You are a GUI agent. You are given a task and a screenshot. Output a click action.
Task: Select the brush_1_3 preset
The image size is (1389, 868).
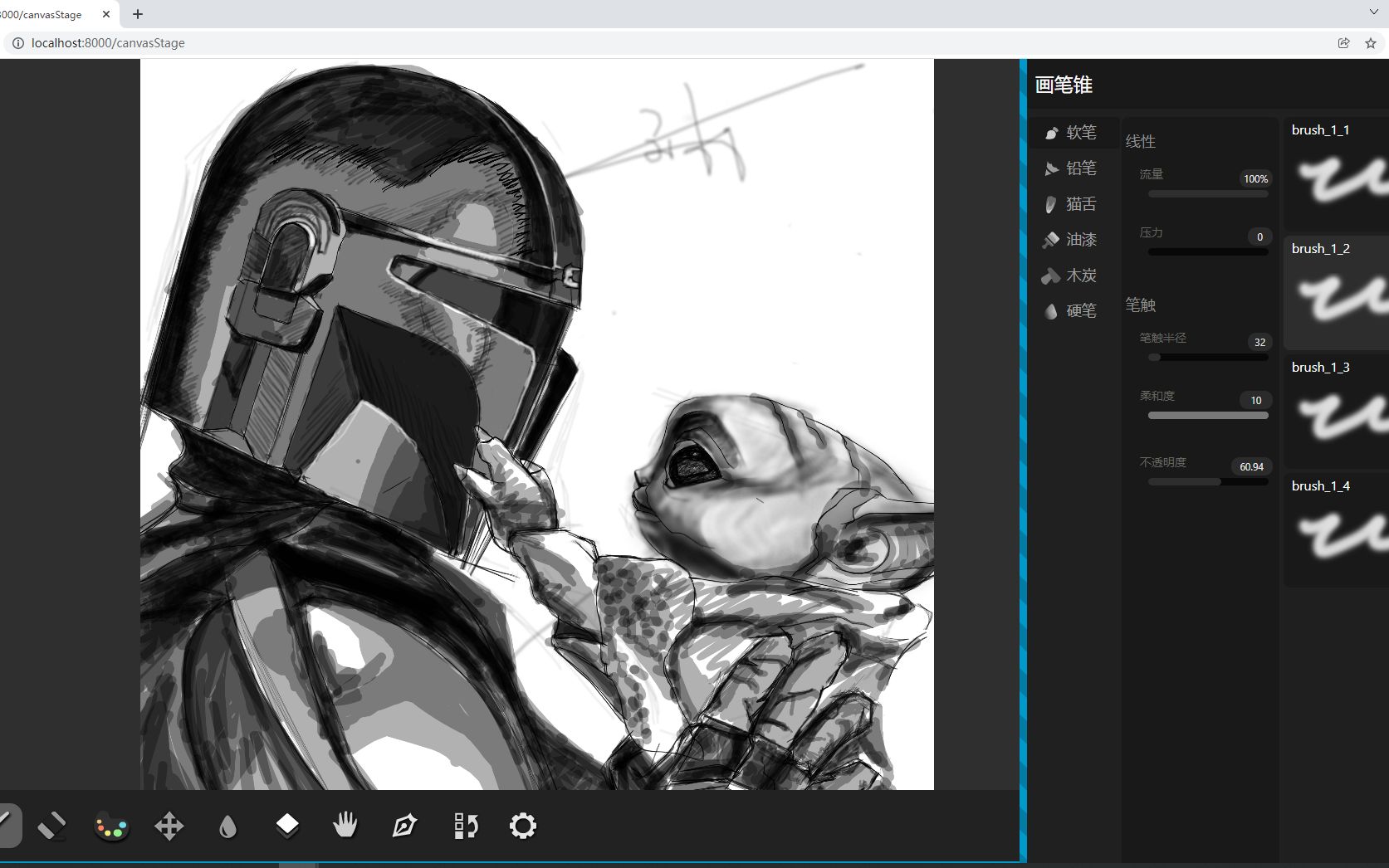(1337, 411)
